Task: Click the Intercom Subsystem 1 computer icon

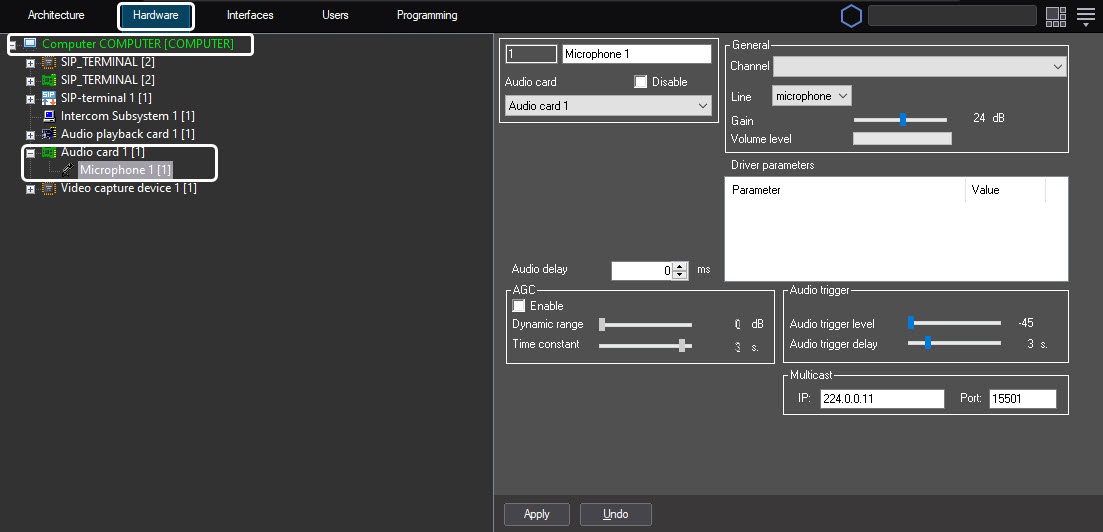Action: (x=49, y=116)
